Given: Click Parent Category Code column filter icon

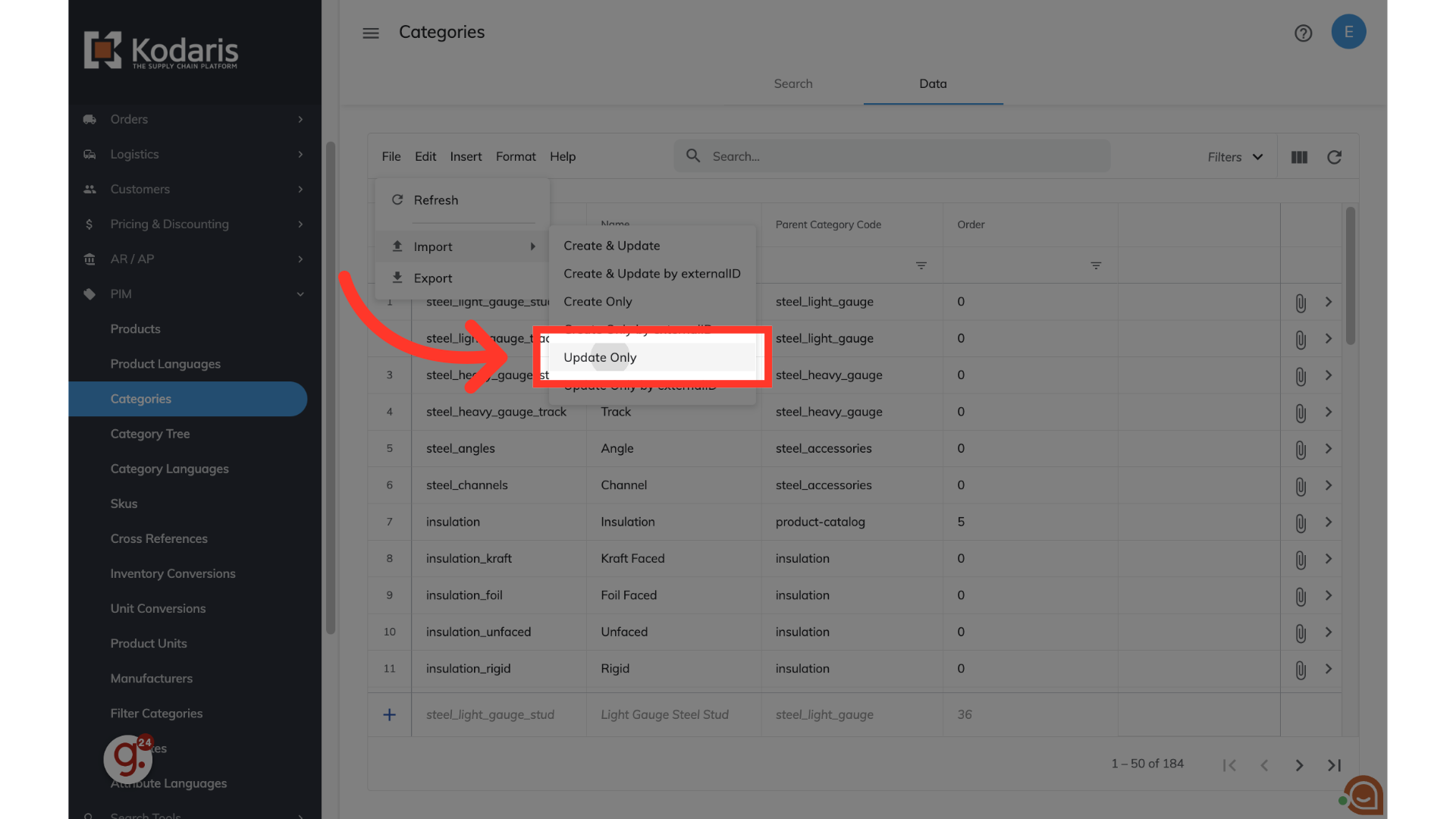Looking at the screenshot, I should click(921, 265).
